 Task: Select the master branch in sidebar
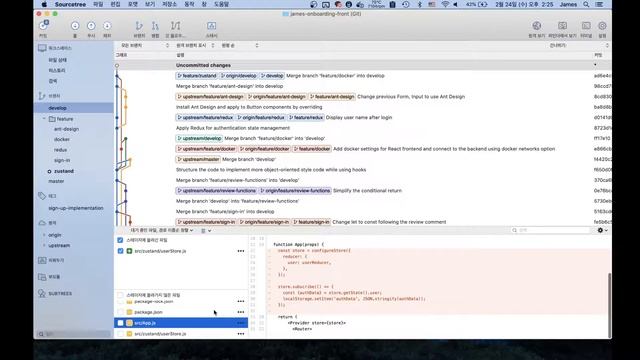point(56,181)
